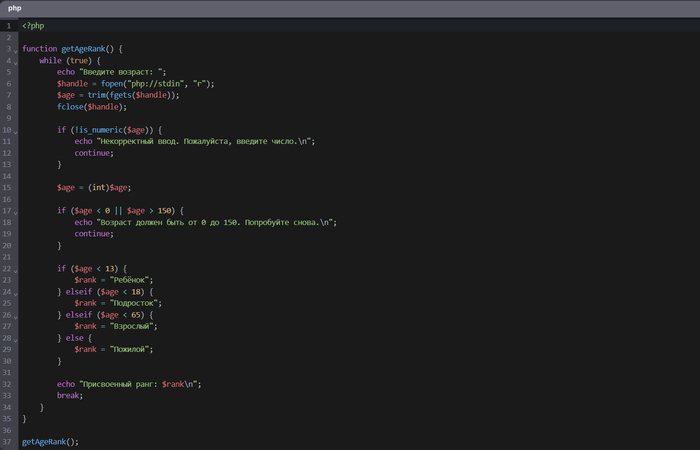Image resolution: width=700 pixels, height=450 pixels.
Task: Fold the is_numeric if block
Action: 15,132
